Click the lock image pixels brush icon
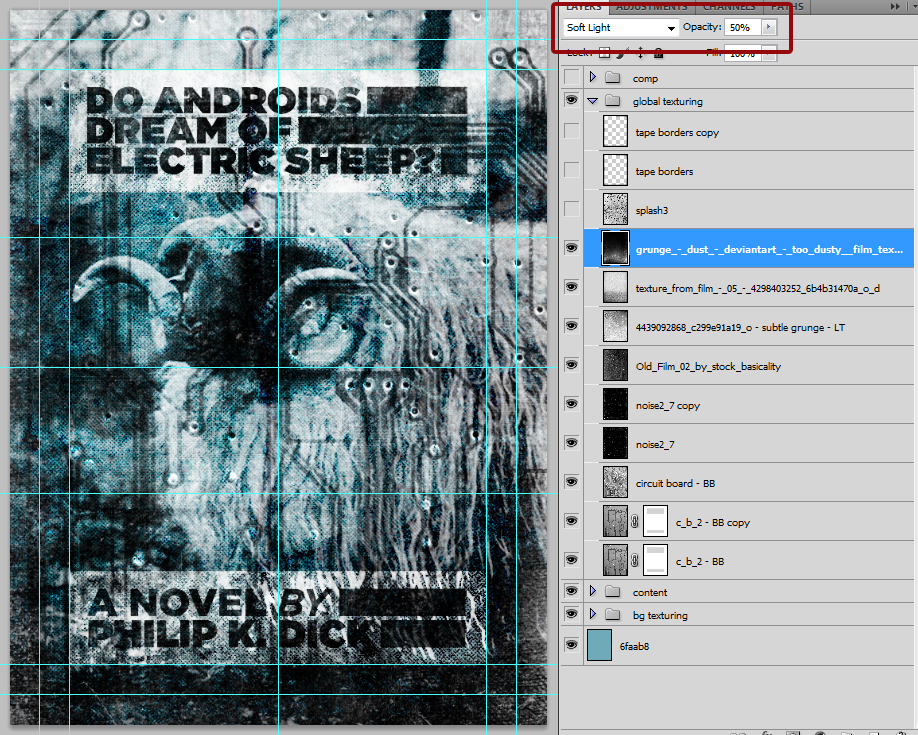The image size is (918, 735). (622, 53)
